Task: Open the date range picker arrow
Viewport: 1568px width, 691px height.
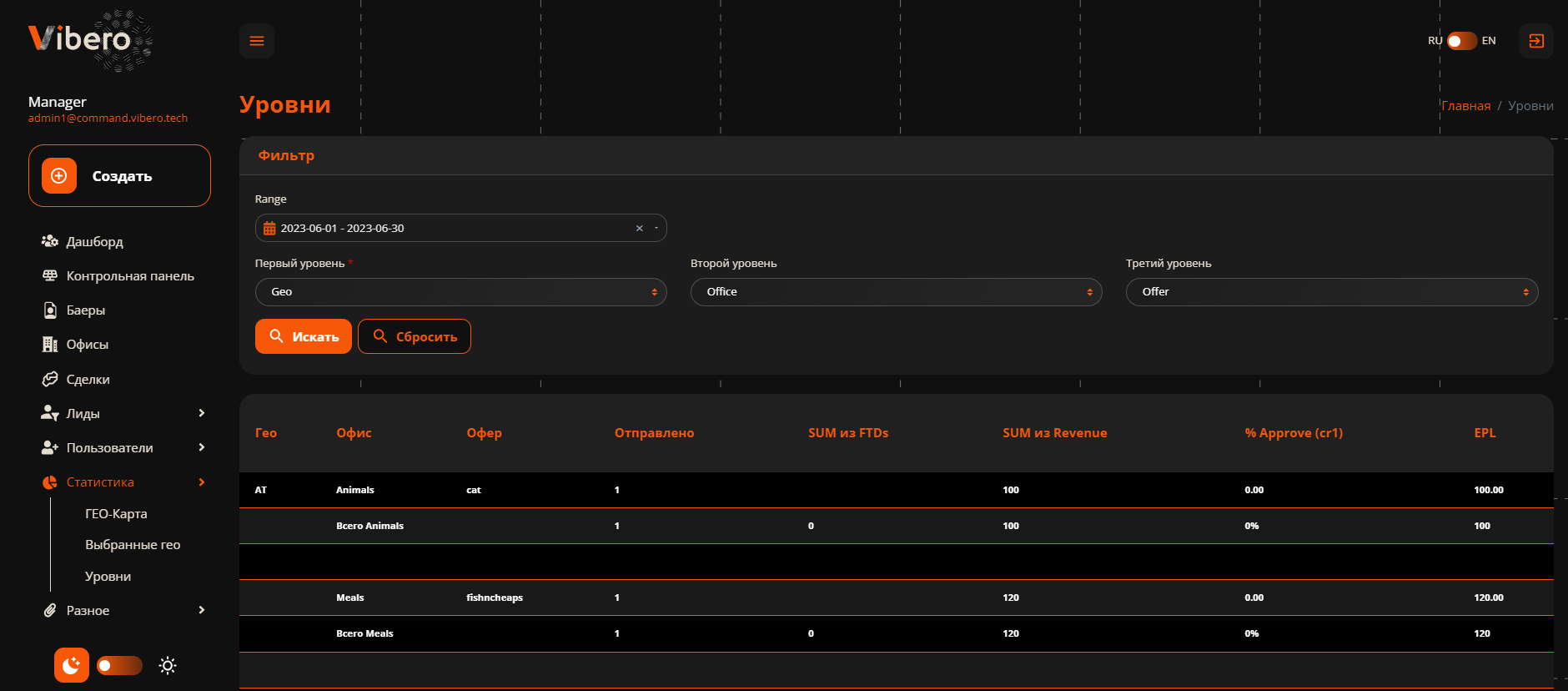Action: (x=656, y=229)
